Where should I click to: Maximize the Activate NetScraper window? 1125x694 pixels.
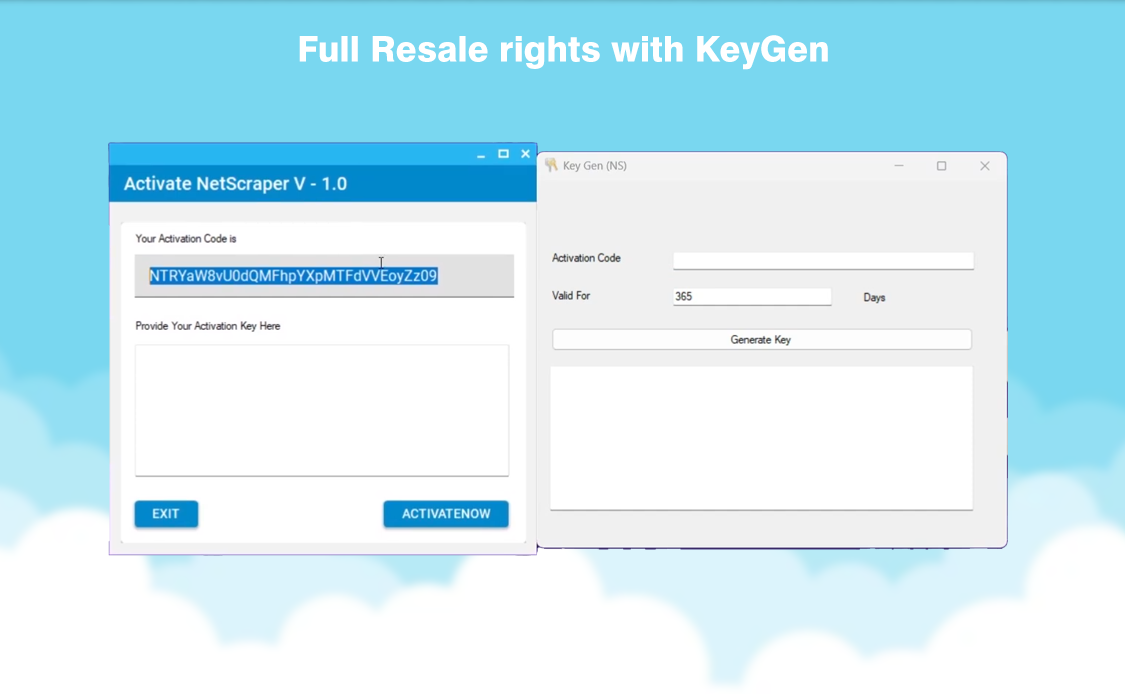click(504, 154)
